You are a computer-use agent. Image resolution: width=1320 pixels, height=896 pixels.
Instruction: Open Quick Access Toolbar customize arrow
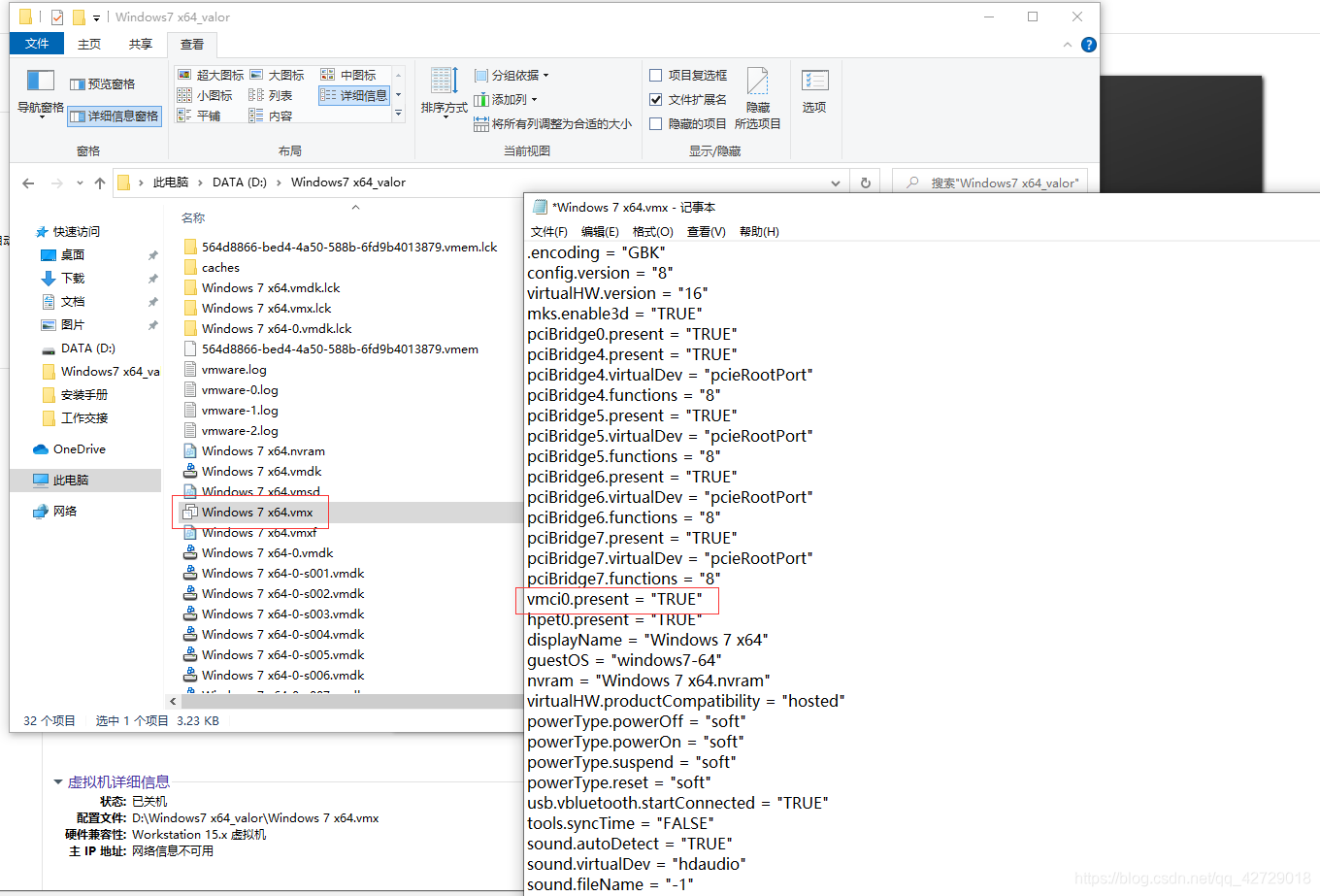pos(96,17)
